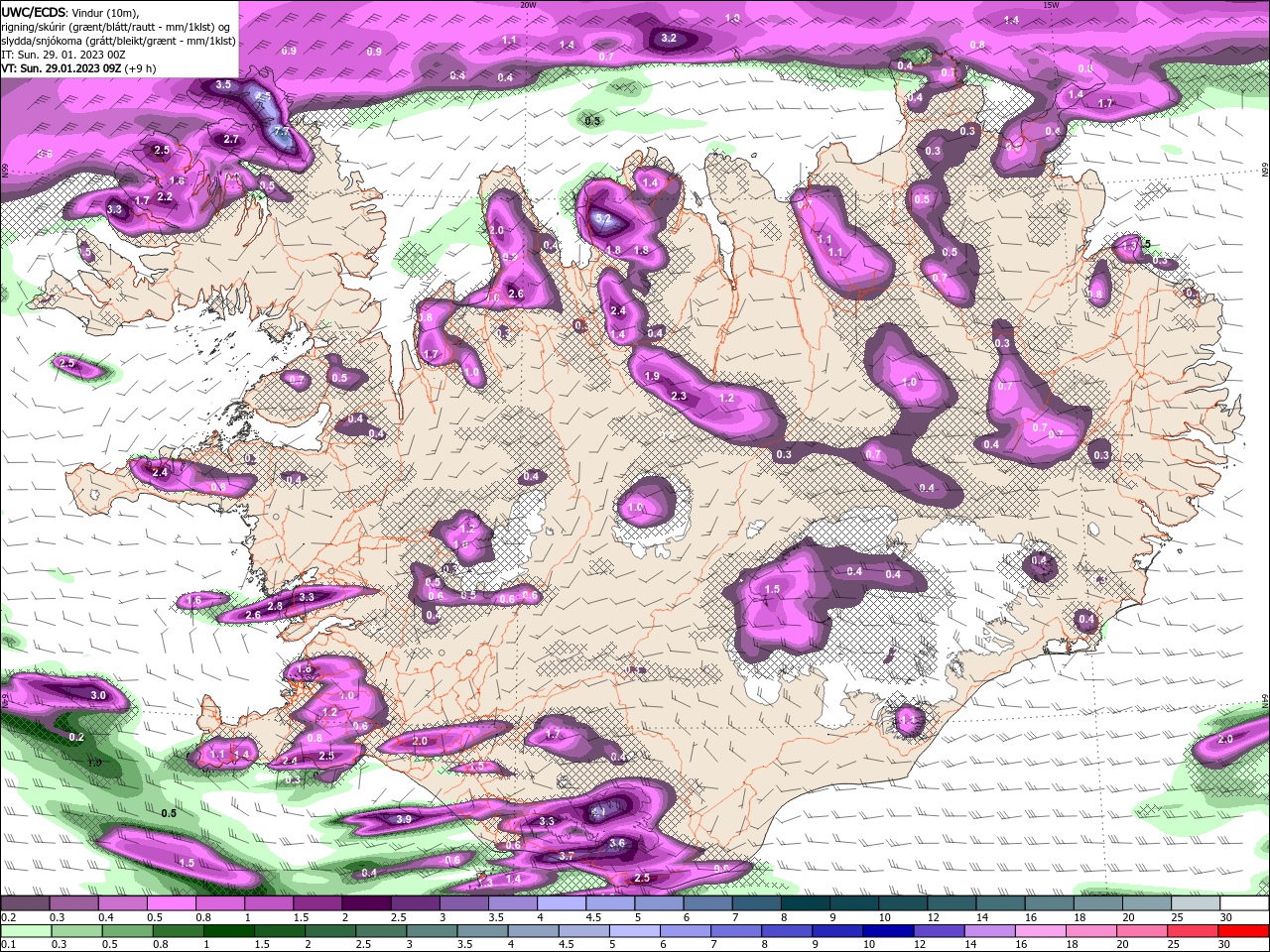The height and width of the screenshot is (952, 1270).
Task: Click the 0.1 label starting the lower legend row
Action: [x=8, y=945]
